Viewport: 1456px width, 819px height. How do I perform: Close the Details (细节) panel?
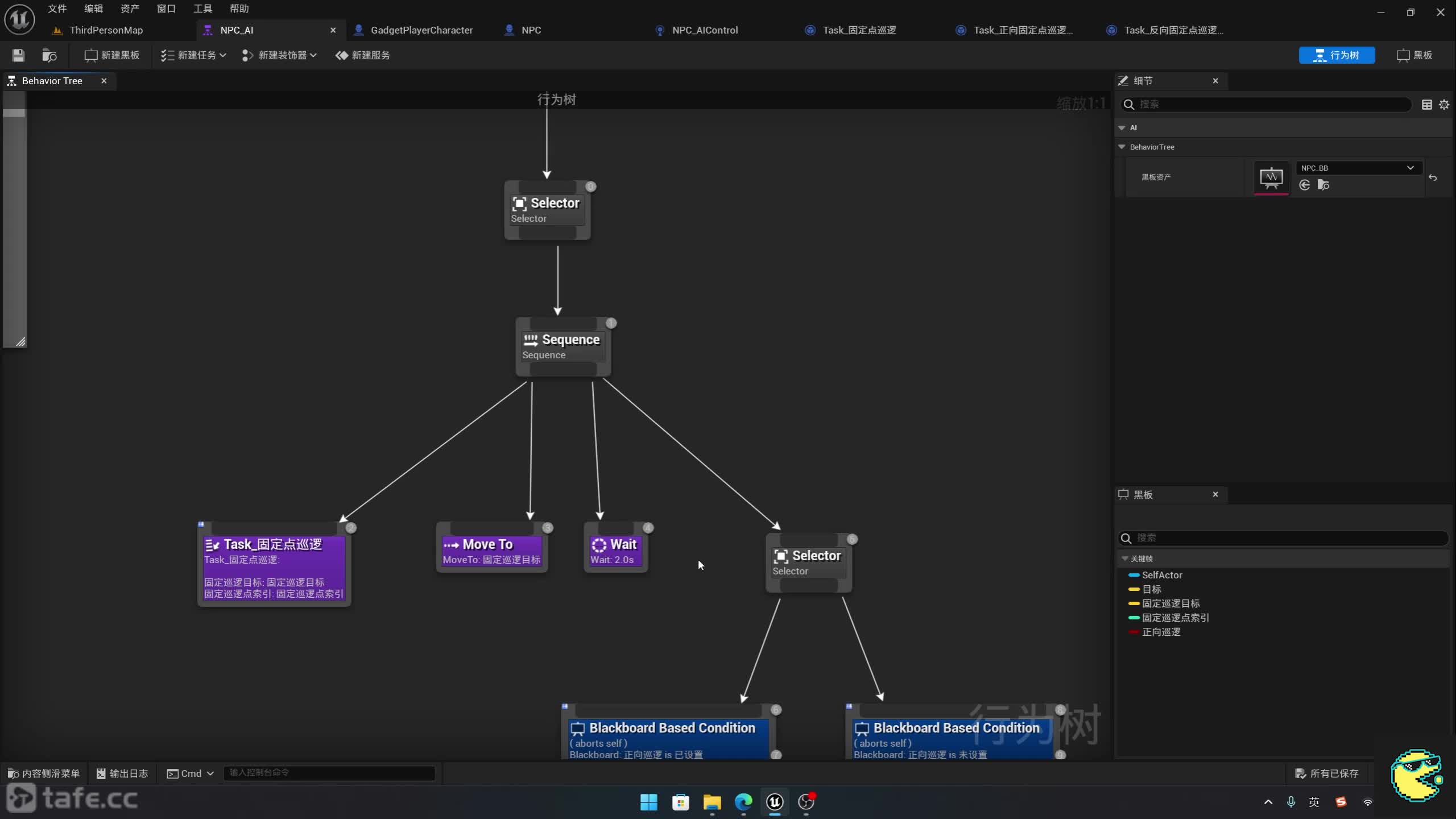click(x=1215, y=81)
